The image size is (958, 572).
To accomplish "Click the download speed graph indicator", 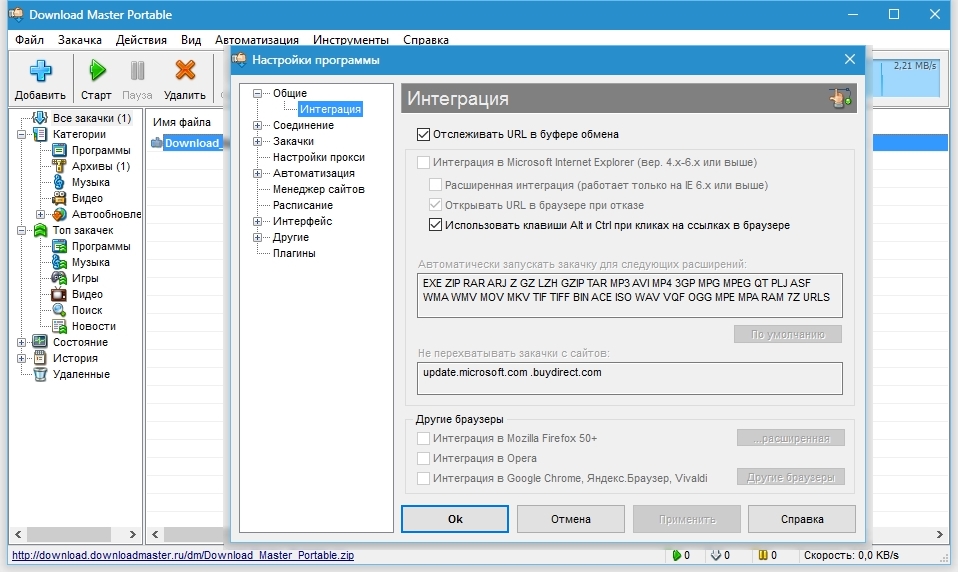I will coord(907,78).
